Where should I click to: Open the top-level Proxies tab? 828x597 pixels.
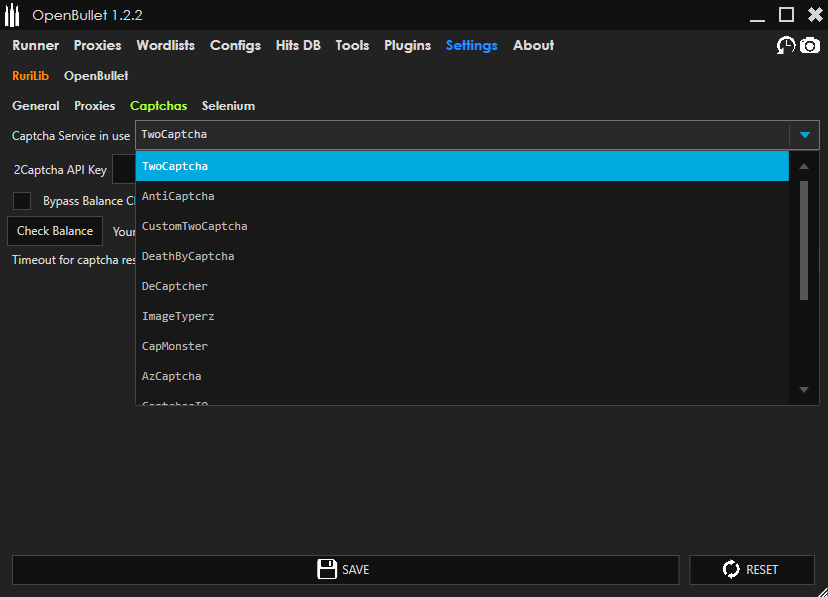[x=98, y=45]
